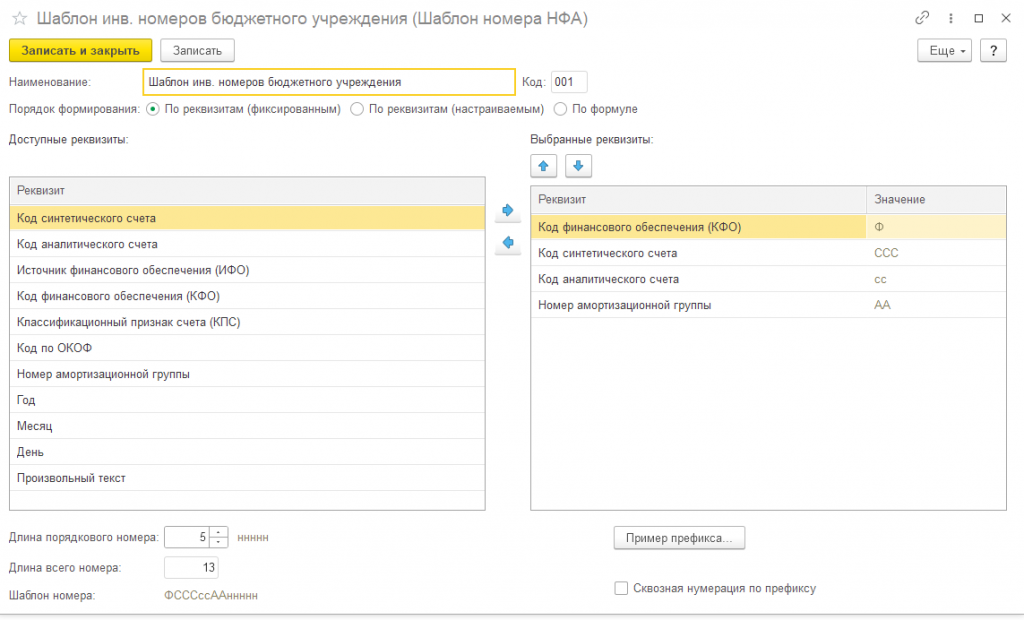Click the 'Длина всего номера' field
Image resolution: width=1024 pixels, height=620 pixels.
191,568
